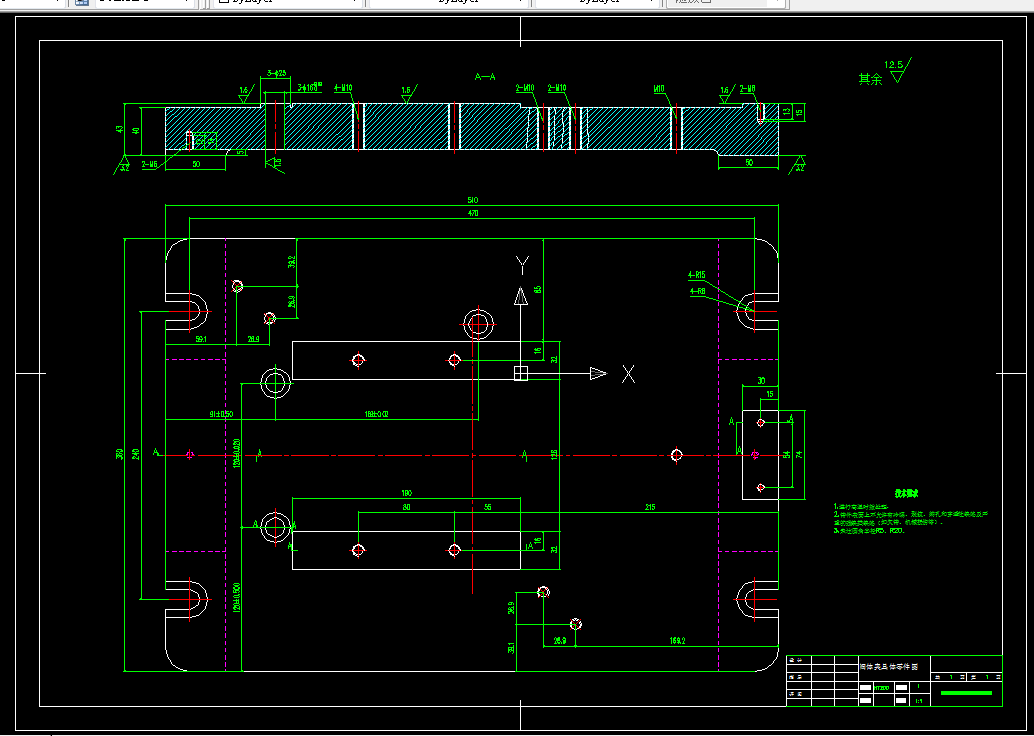Select the 370 overall height dimension text
Image resolution: width=1034 pixels, height=736 pixels.
[119, 455]
